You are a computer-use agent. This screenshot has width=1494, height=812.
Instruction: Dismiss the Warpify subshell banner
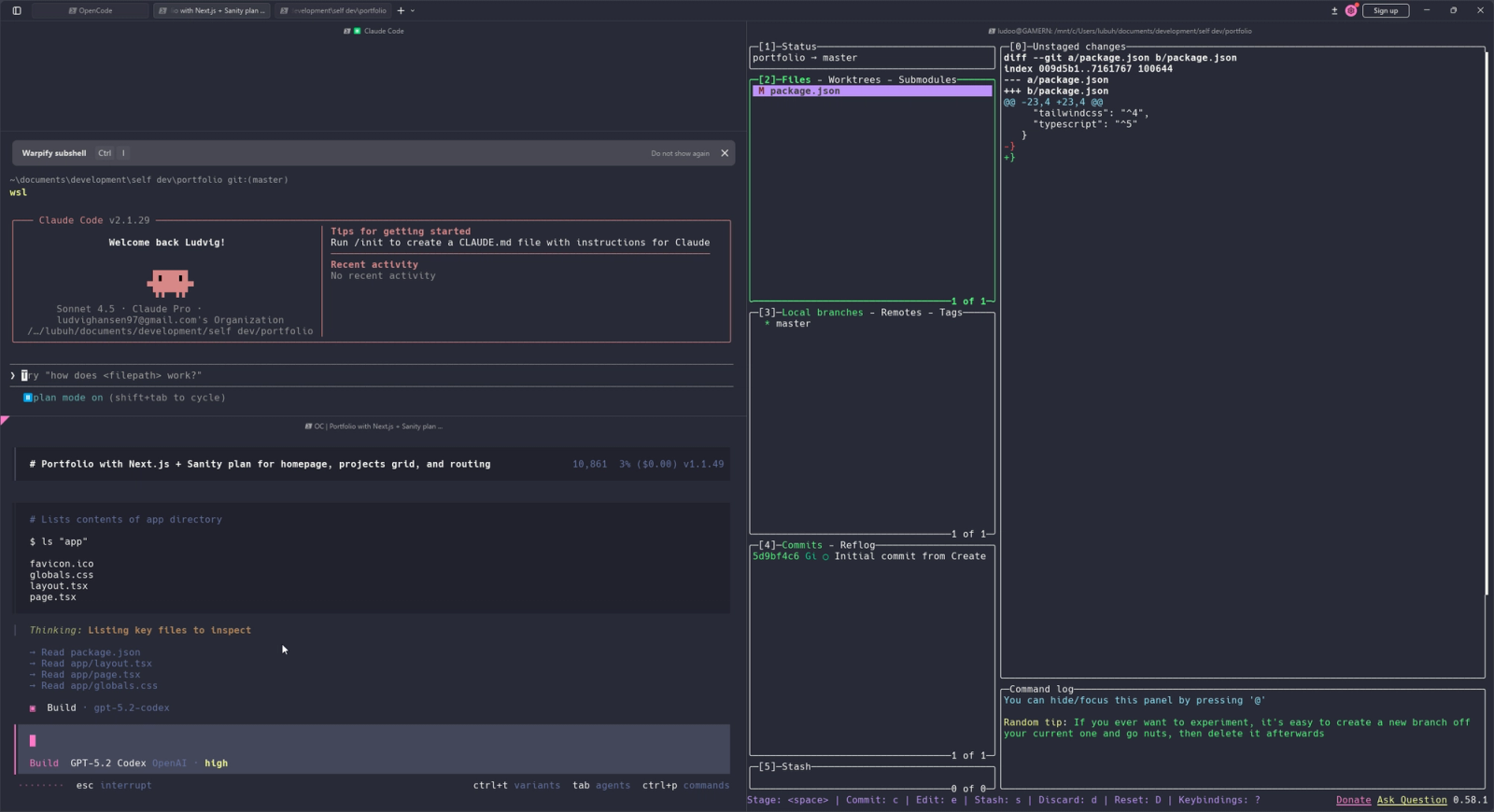(725, 153)
